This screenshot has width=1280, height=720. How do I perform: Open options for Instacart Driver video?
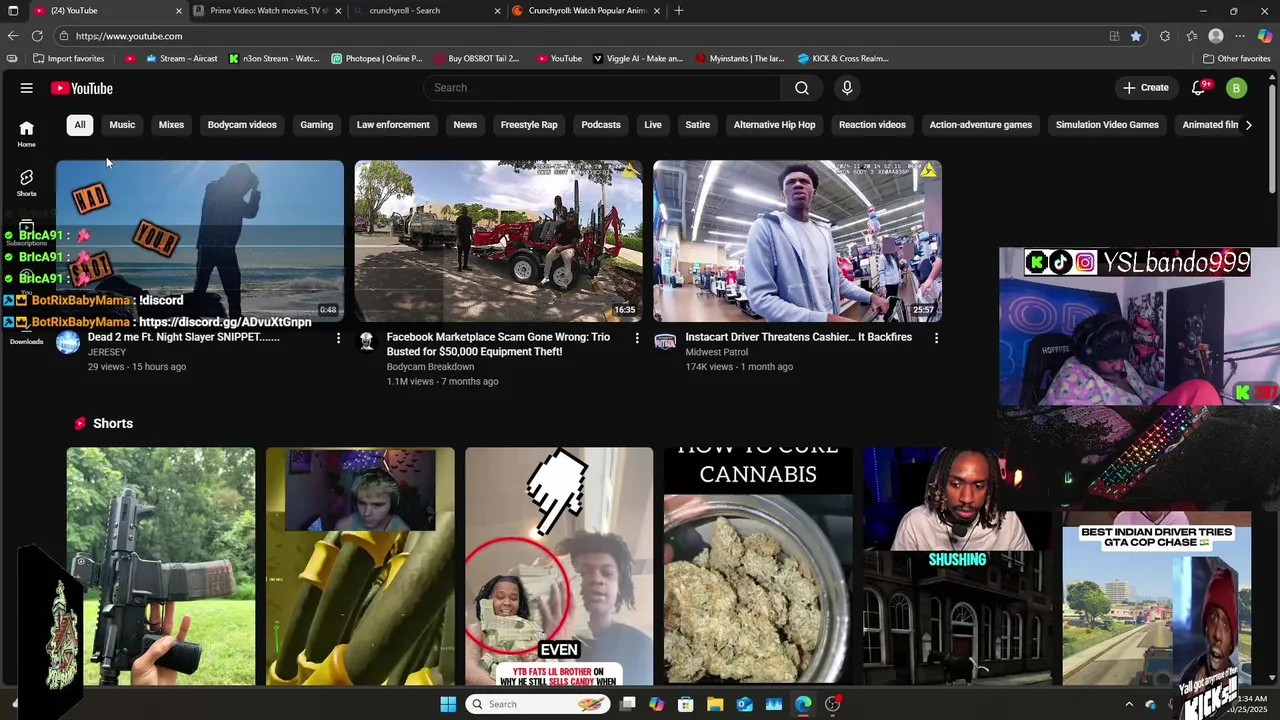(936, 338)
